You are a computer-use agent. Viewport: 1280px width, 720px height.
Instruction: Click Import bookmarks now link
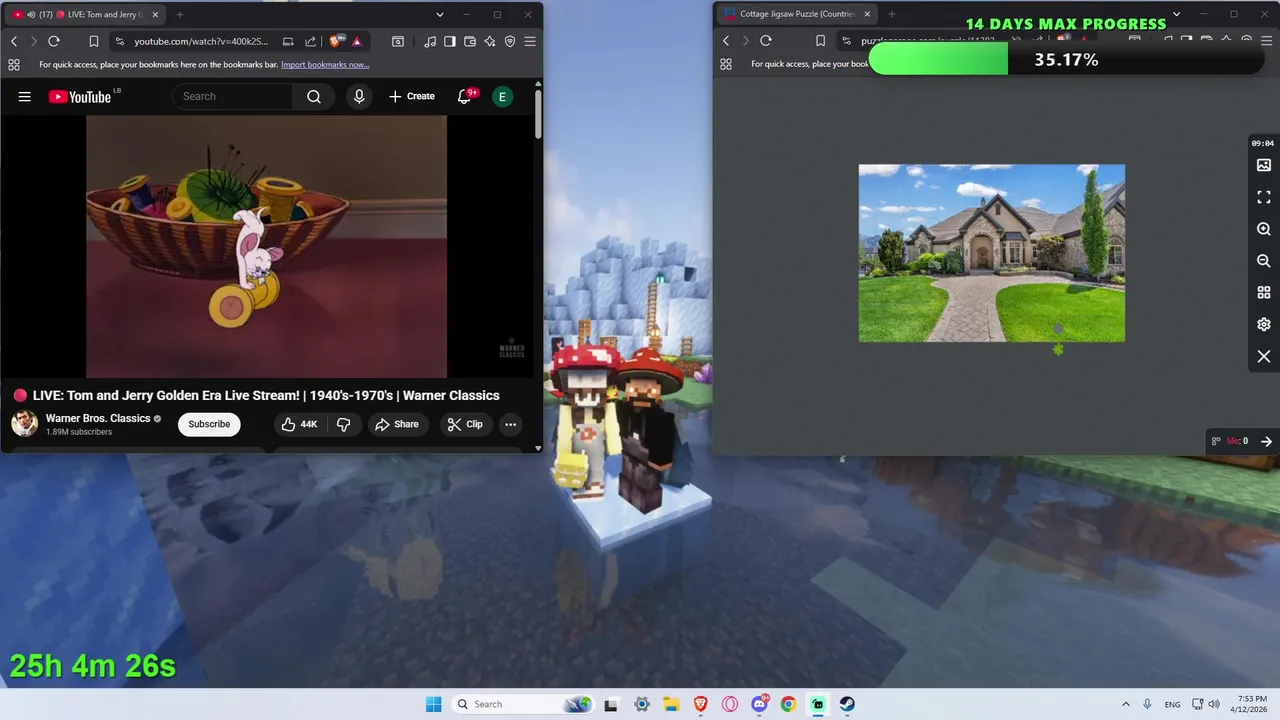pyautogui.click(x=325, y=64)
